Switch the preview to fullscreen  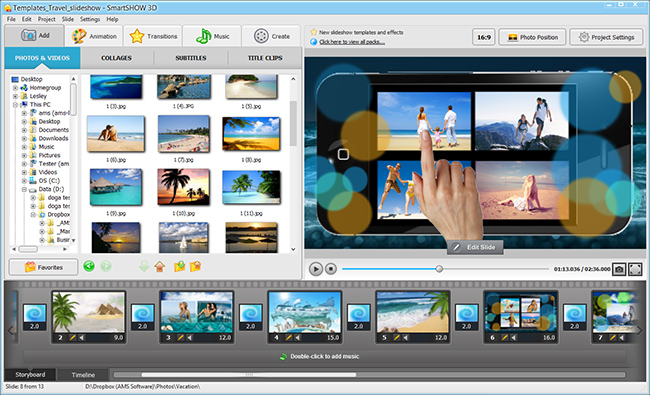point(635,269)
